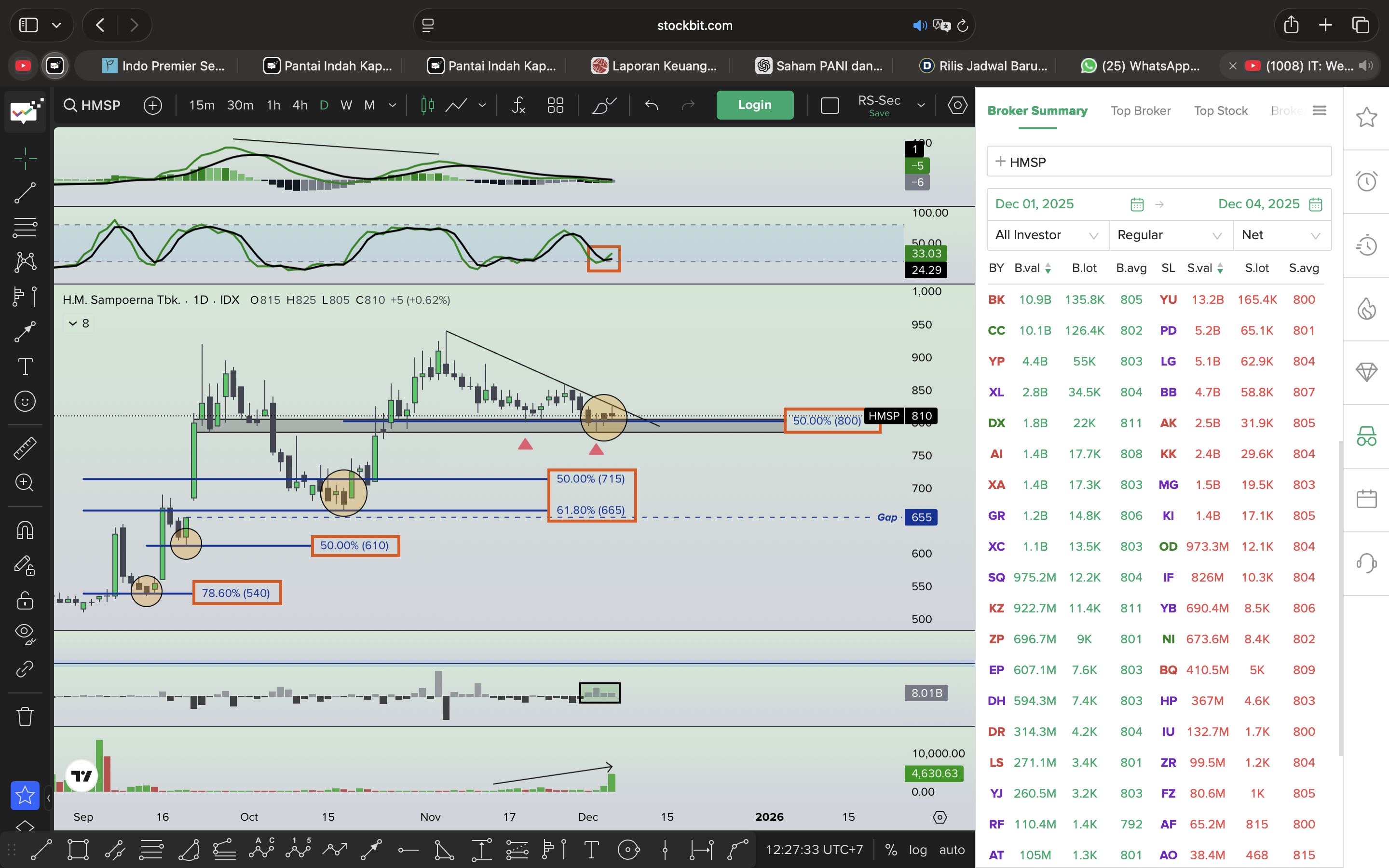Select the Text annotation tool
Viewport: 1389px width, 868px height.
(x=25, y=366)
